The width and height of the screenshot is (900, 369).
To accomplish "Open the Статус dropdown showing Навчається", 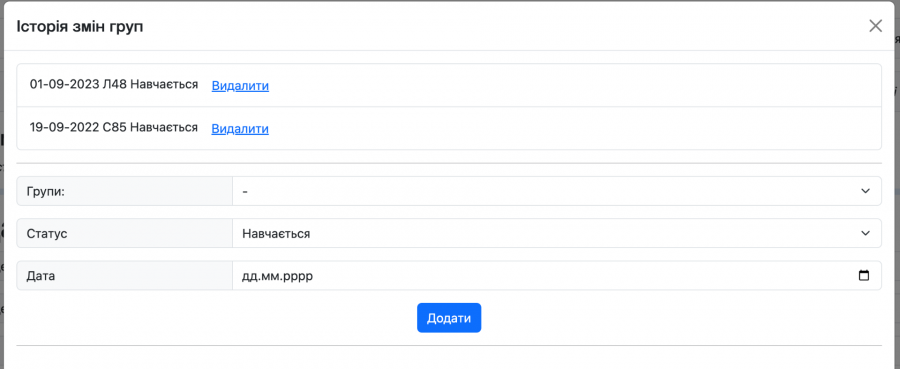I will pos(557,233).
